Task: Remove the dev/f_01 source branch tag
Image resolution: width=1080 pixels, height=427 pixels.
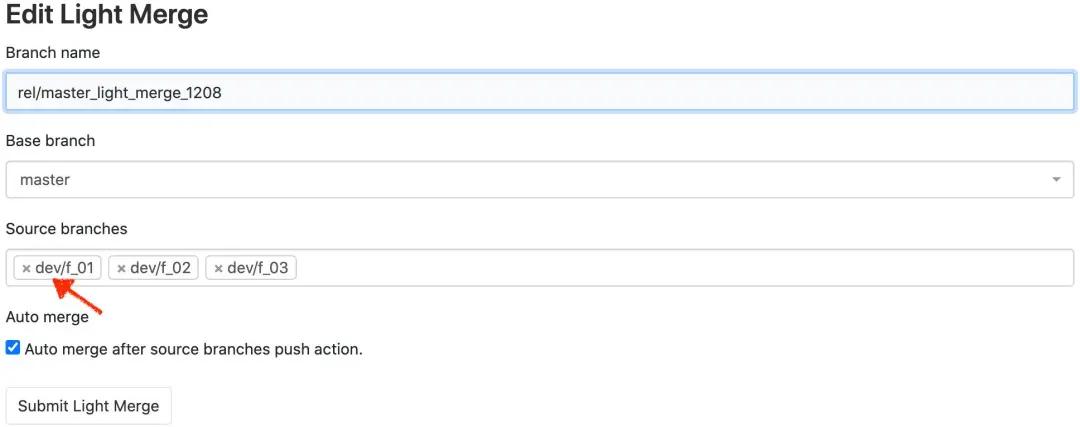Action: (26, 269)
